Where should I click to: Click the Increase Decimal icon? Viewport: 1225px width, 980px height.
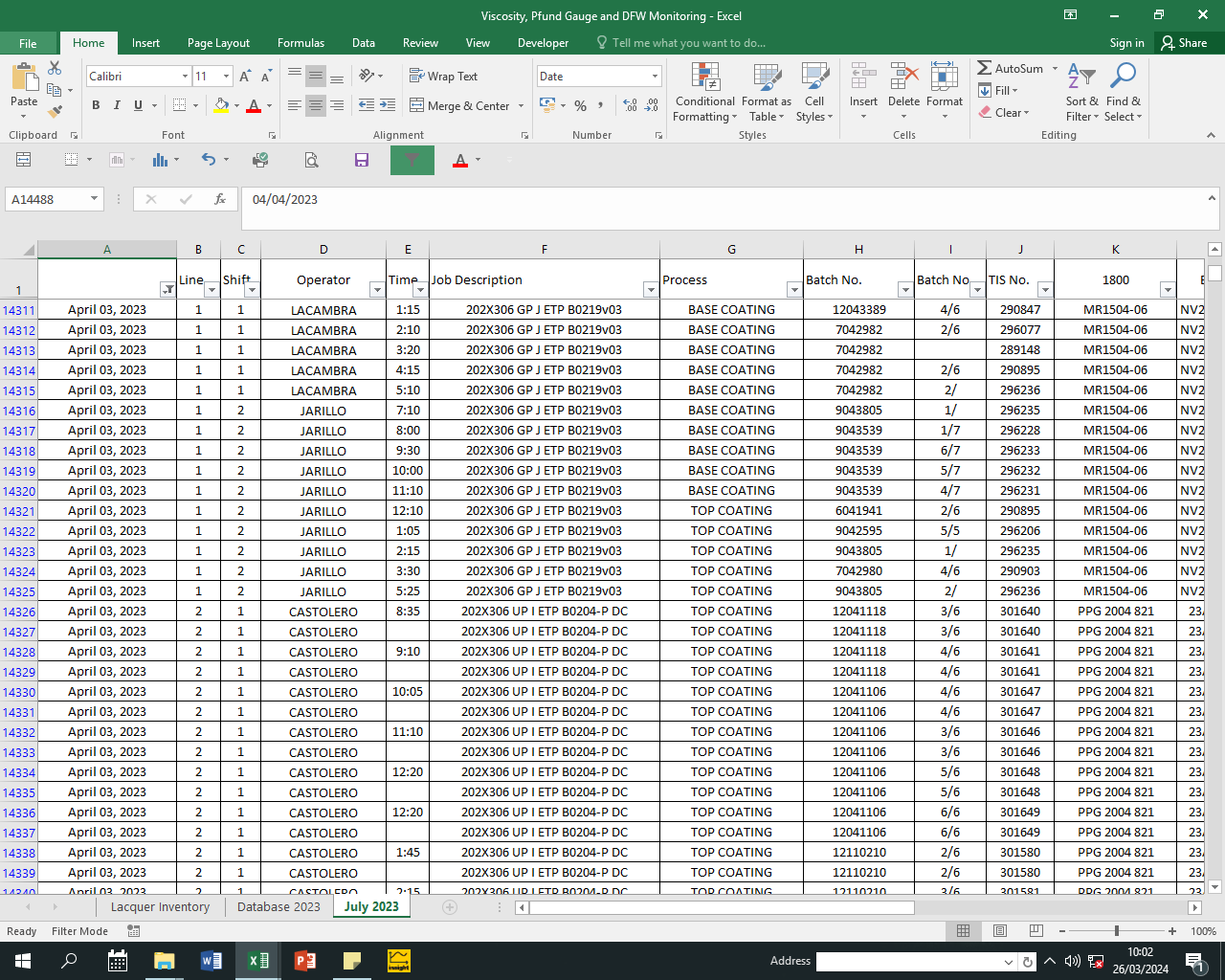click(x=630, y=105)
